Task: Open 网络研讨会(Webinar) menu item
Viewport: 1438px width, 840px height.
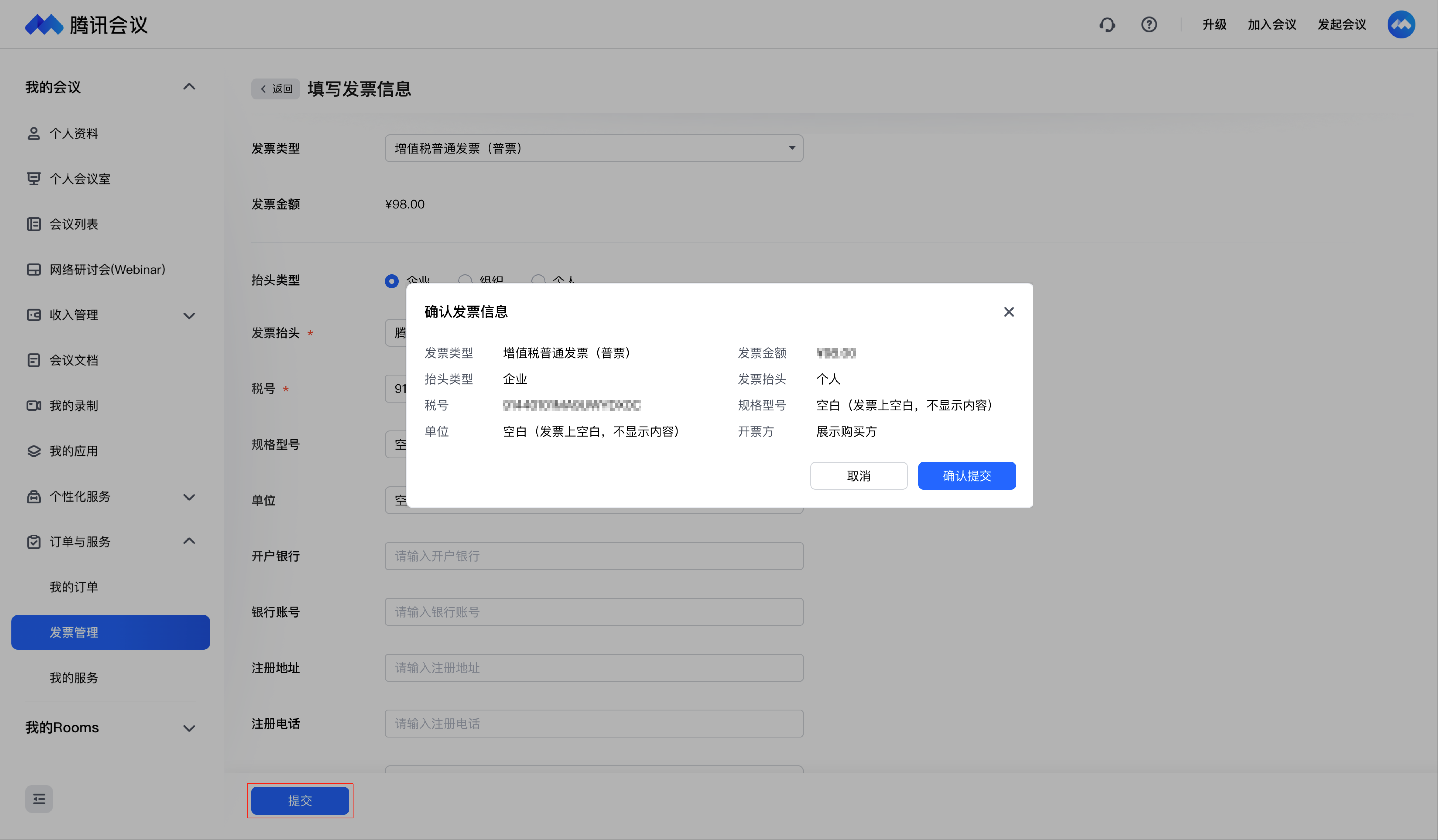Action: pos(107,270)
